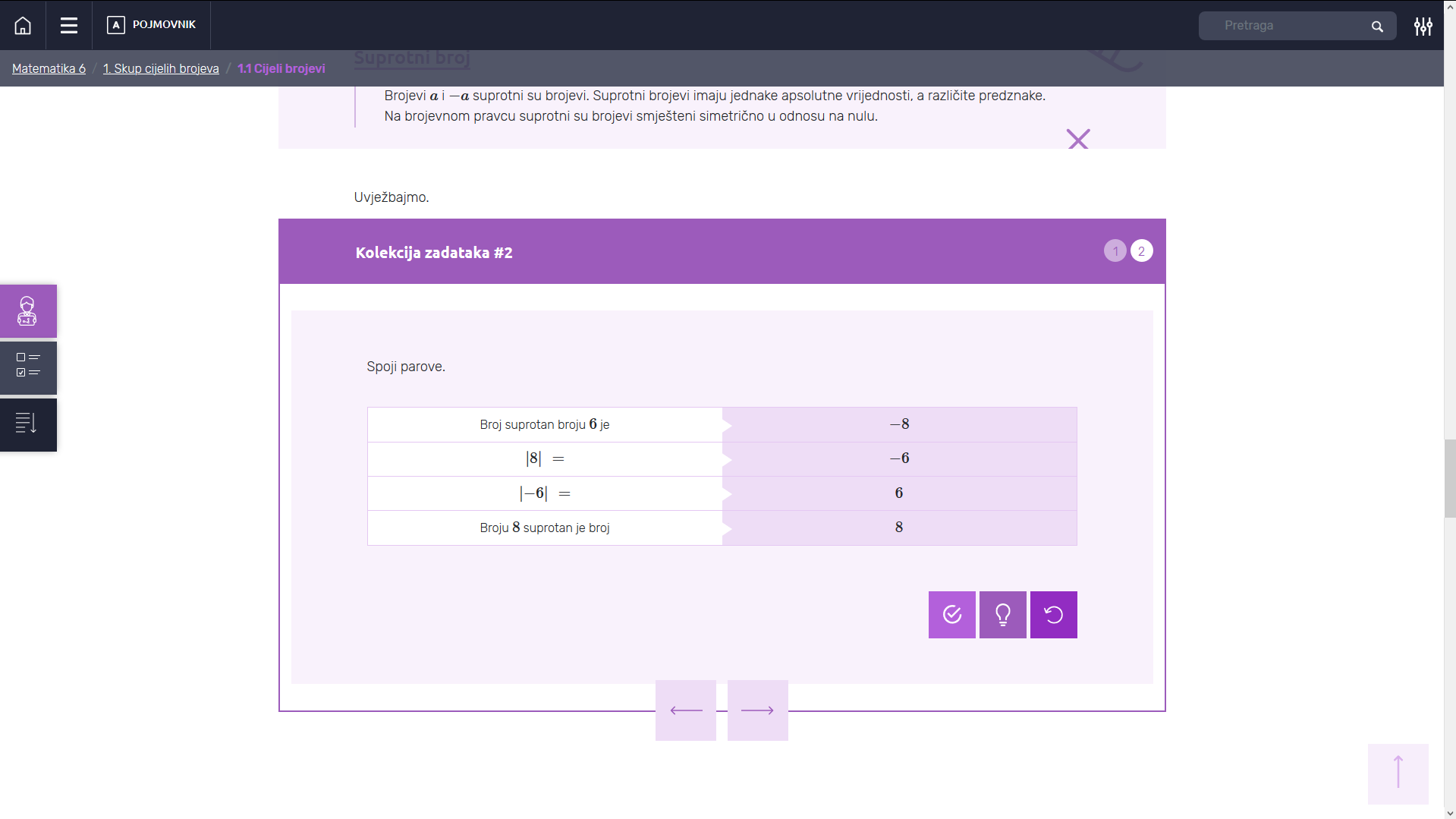This screenshot has width=1456, height=819.
Task: Close the Suprotni broj definition box
Action: click(x=1077, y=139)
